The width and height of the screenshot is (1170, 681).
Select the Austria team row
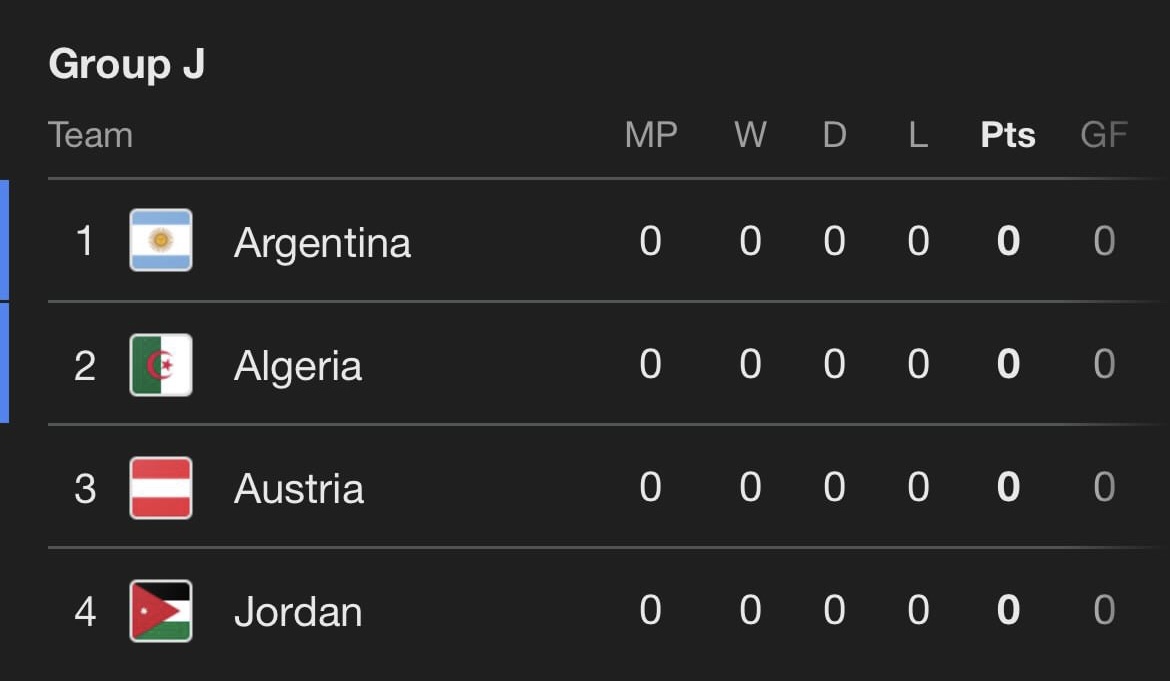coord(585,487)
